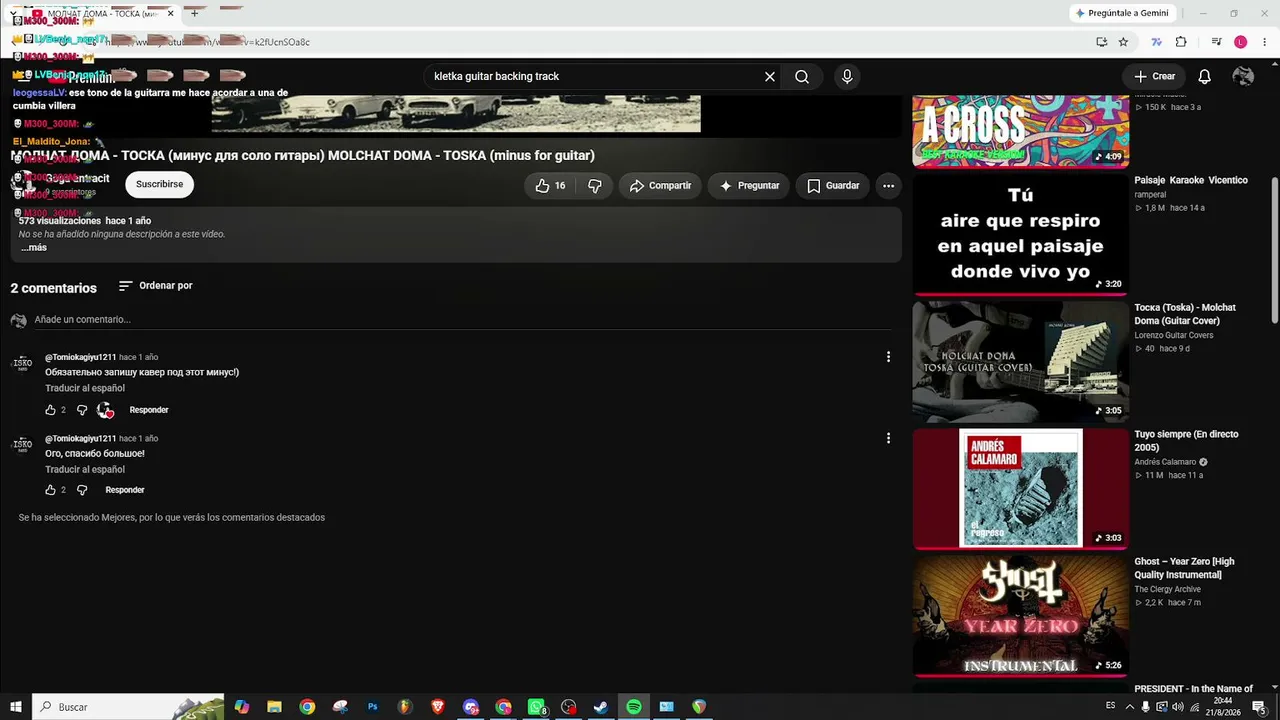Open the Crear create menu
Viewport: 1280px width, 720px height.
pos(1154,77)
